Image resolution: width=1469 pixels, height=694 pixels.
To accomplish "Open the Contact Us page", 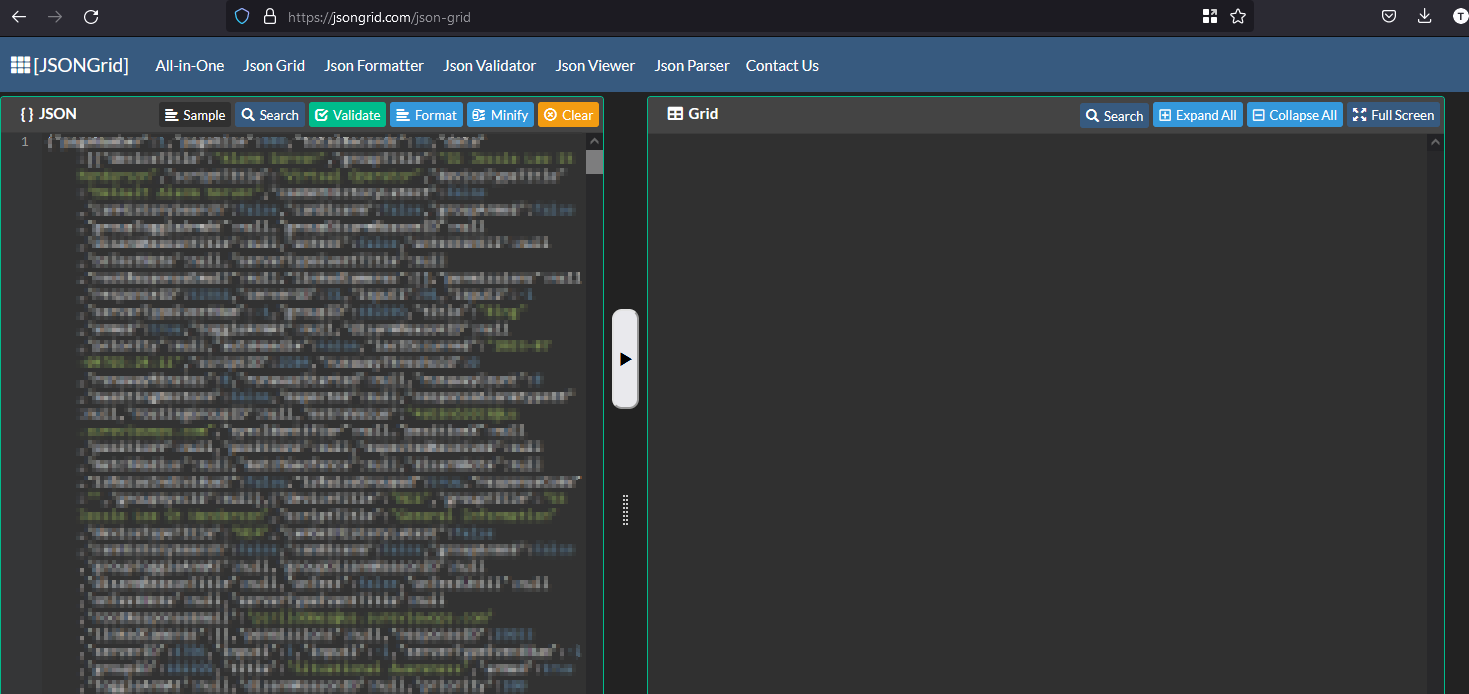I will tap(782, 65).
